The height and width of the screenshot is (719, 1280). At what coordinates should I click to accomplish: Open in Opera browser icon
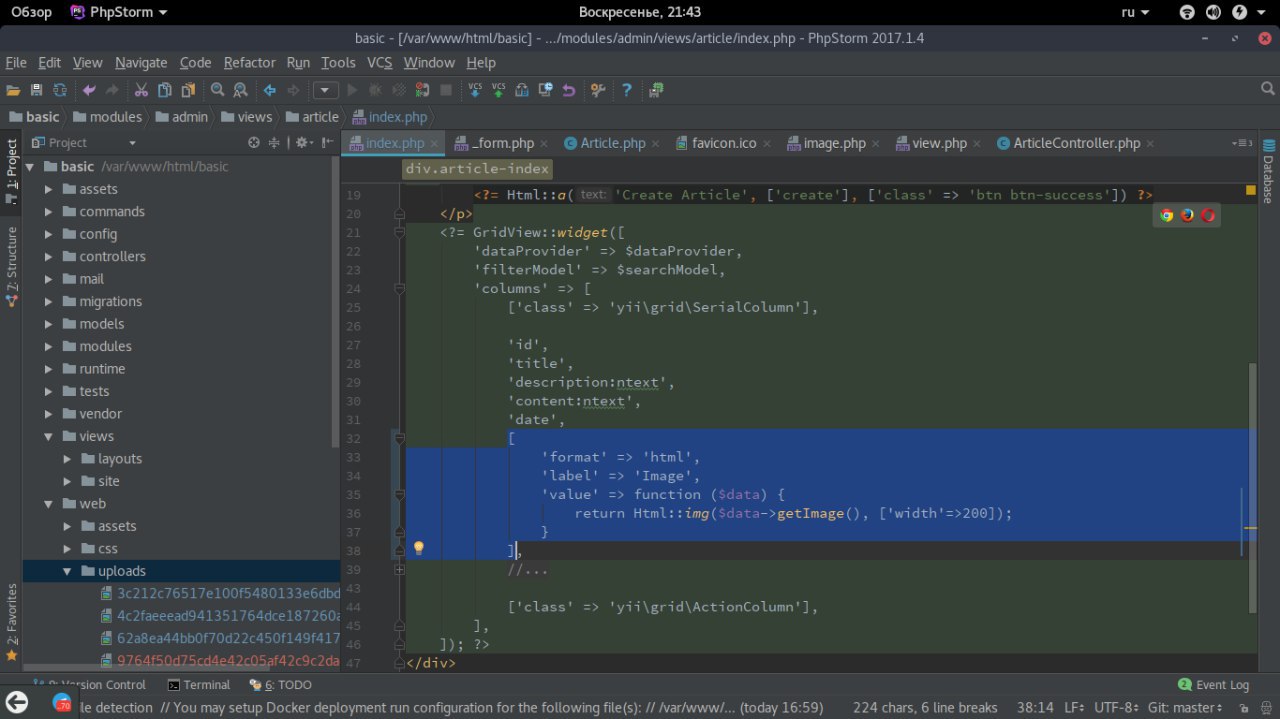pyautogui.click(x=1208, y=215)
